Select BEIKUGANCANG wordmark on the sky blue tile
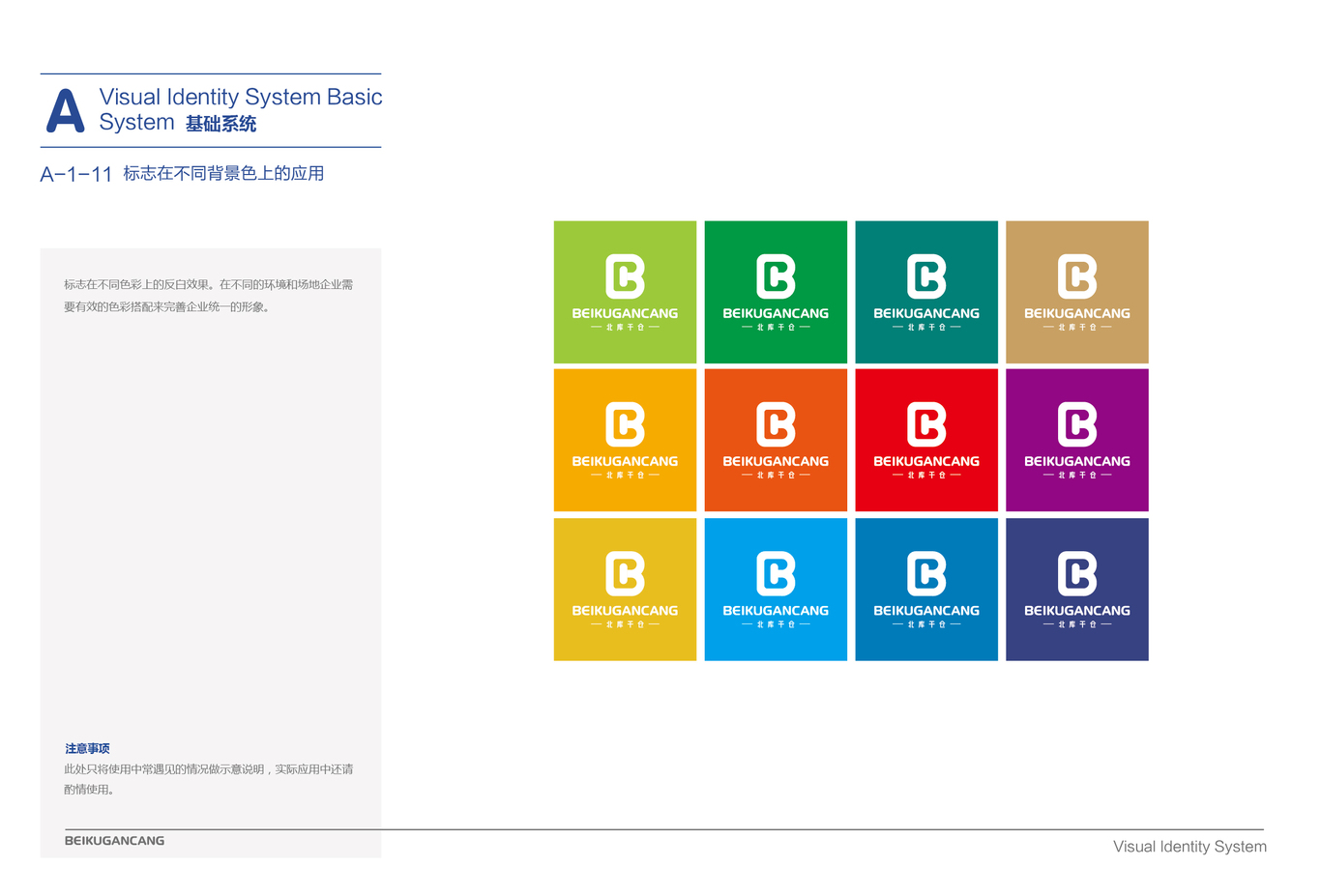This screenshot has height=896, width=1321. [776, 611]
